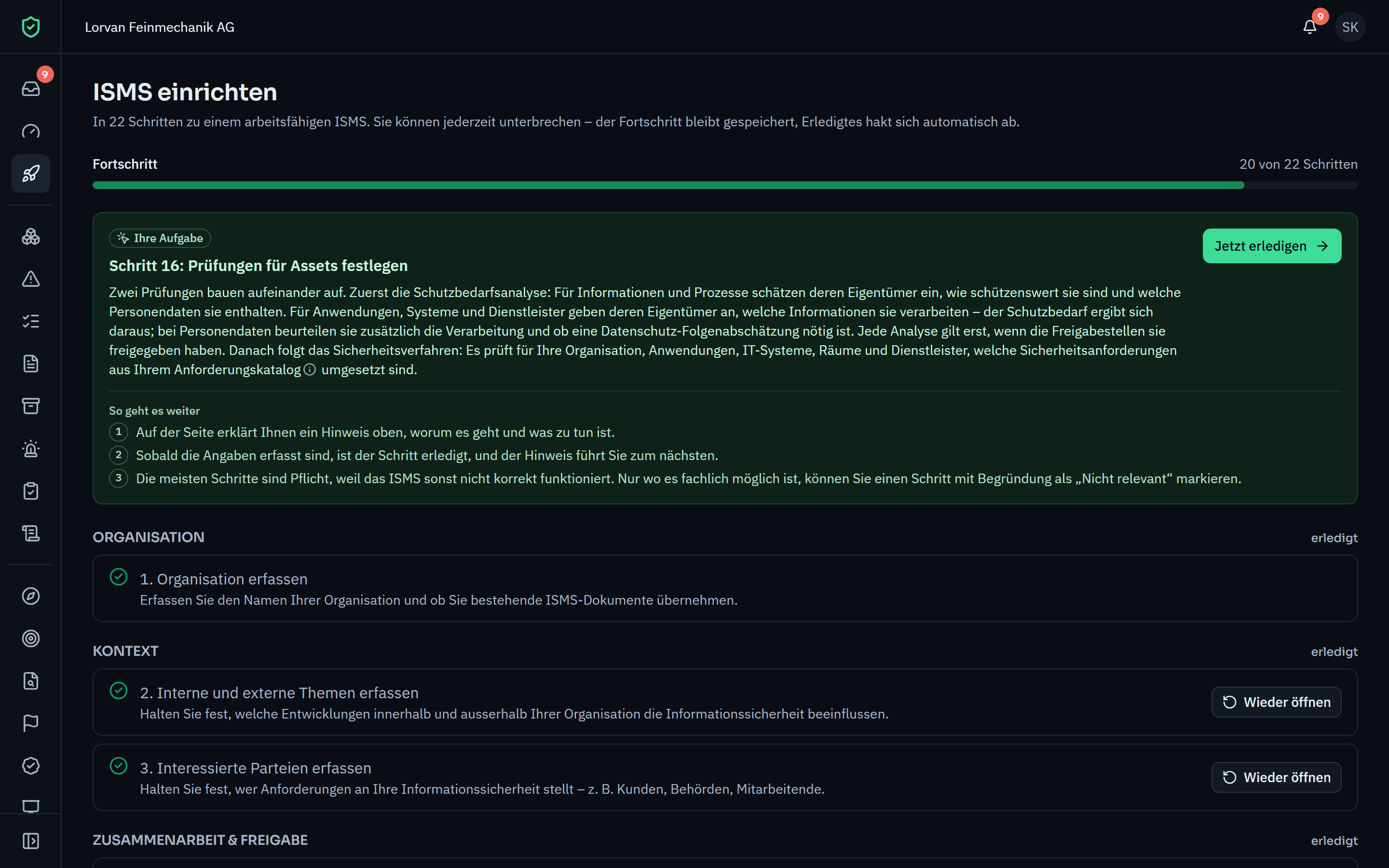
Task: Open the file search icon
Action: click(30, 681)
